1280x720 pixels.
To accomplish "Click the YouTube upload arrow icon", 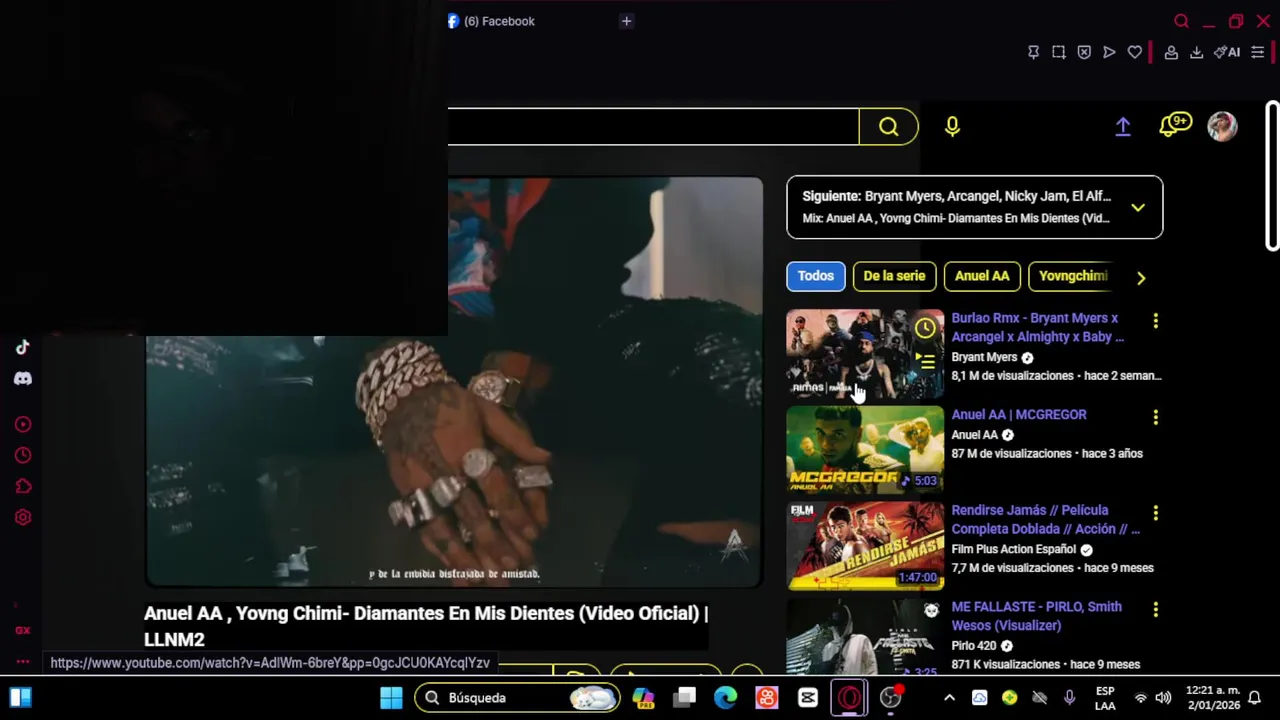I will pyautogui.click(x=1123, y=126).
